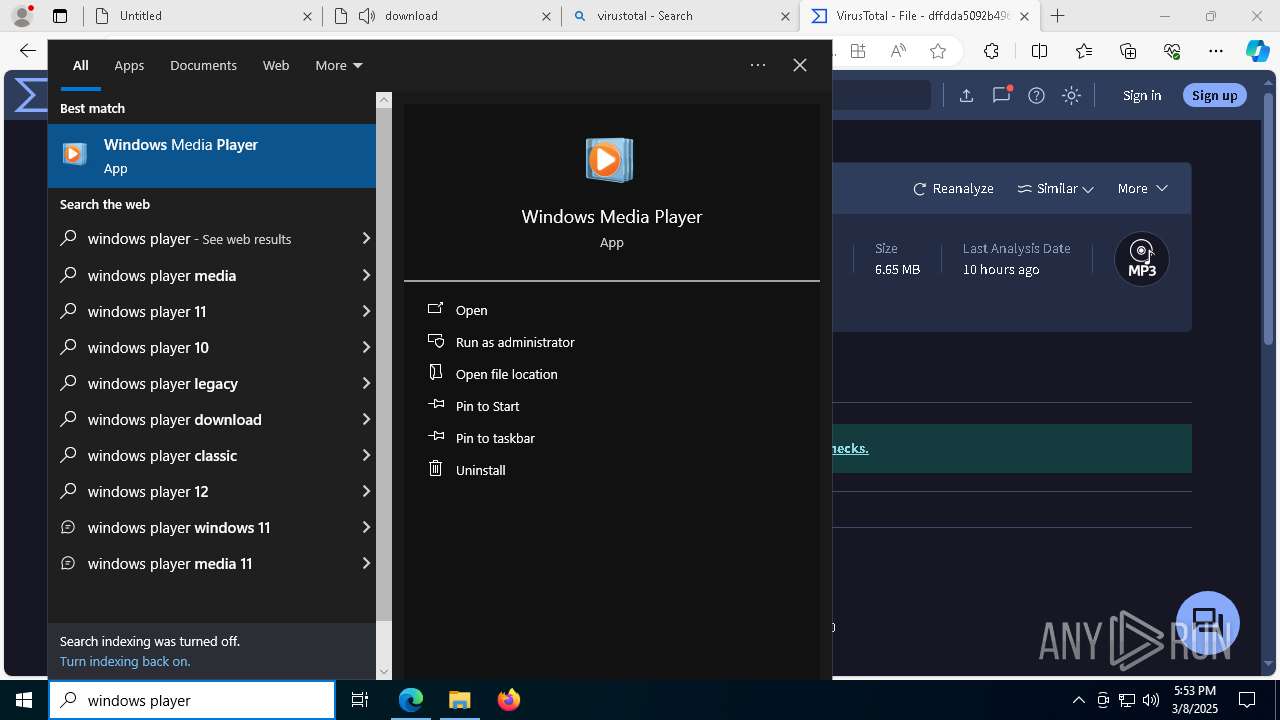Viewport: 1280px width, 720px height.
Task: Open Edge browser essentials icon
Action: pyautogui.click(x=1172, y=51)
